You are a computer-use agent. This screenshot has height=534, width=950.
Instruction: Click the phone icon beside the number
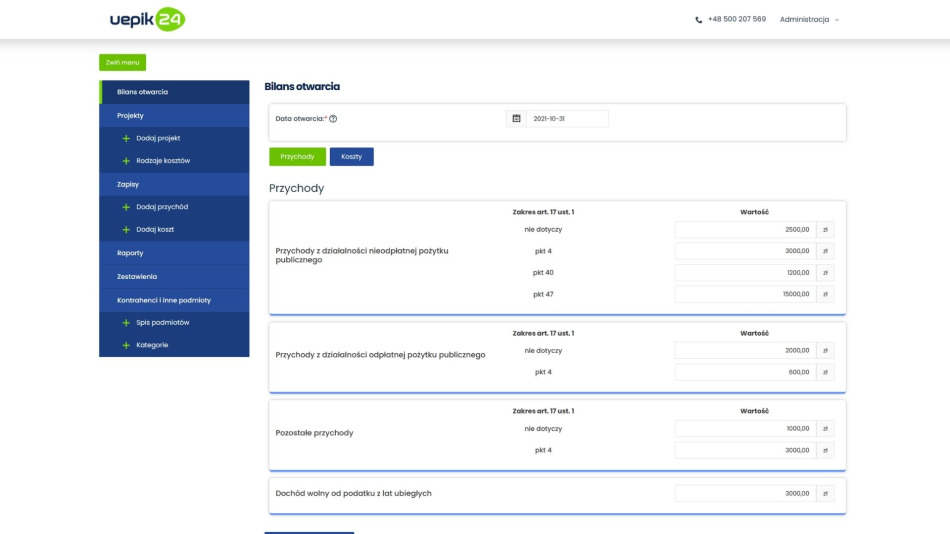(699, 20)
